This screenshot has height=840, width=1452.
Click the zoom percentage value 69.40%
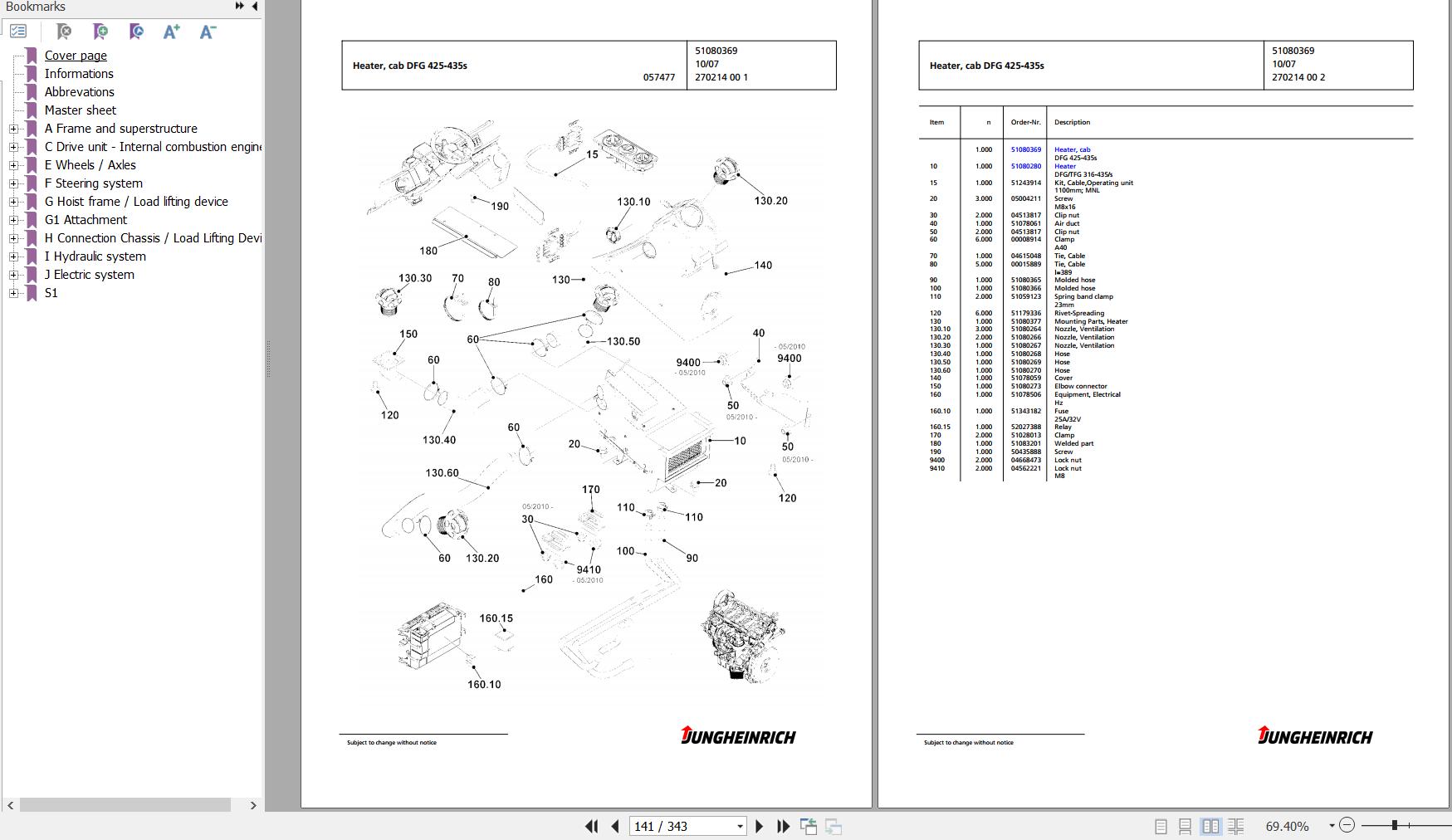1287,827
